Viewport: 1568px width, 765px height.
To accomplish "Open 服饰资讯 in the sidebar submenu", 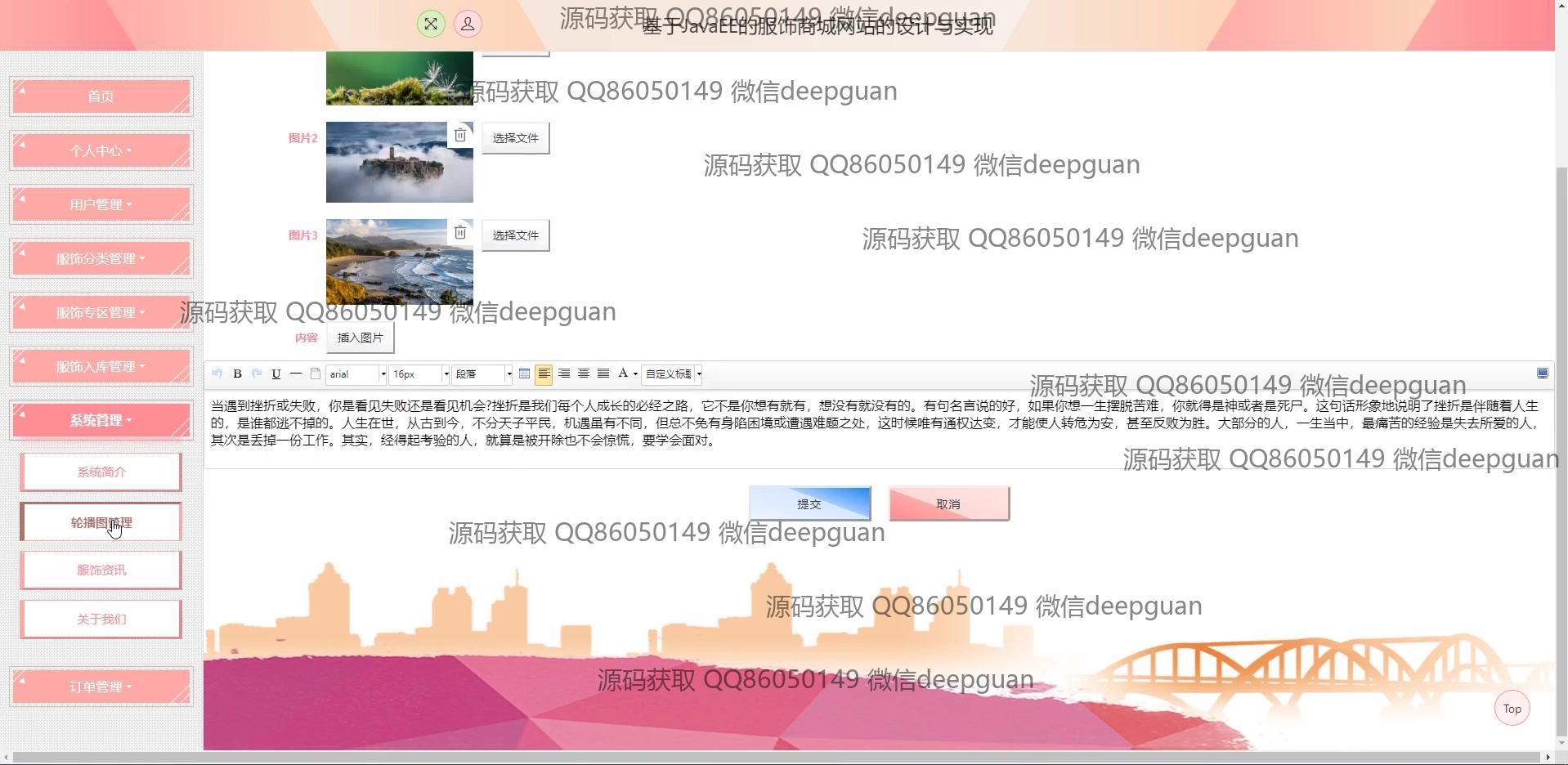I will tap(101, 570).
